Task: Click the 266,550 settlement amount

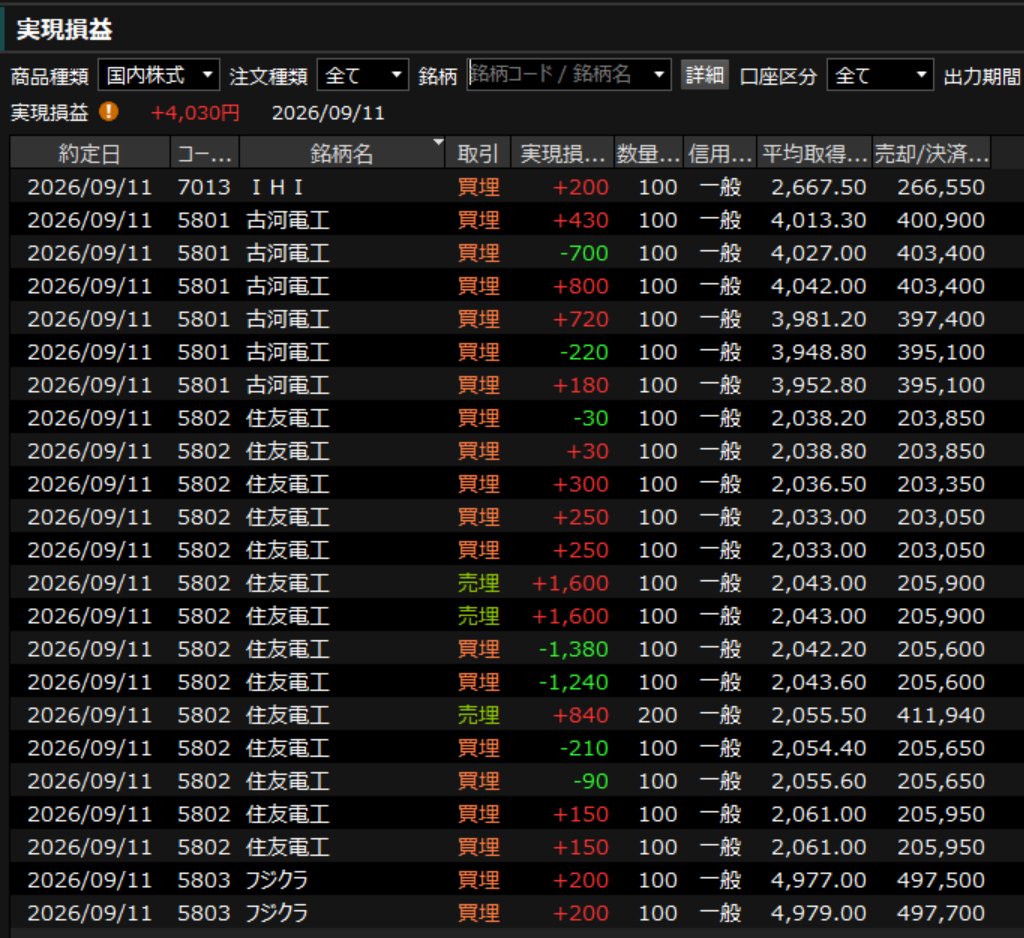Action: (940, 187)
